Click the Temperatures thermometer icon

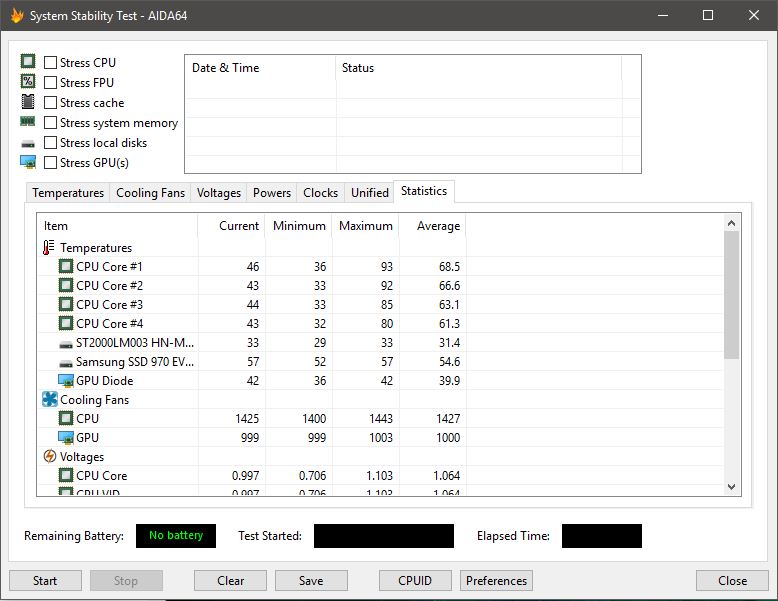click(x=50, y=248)
